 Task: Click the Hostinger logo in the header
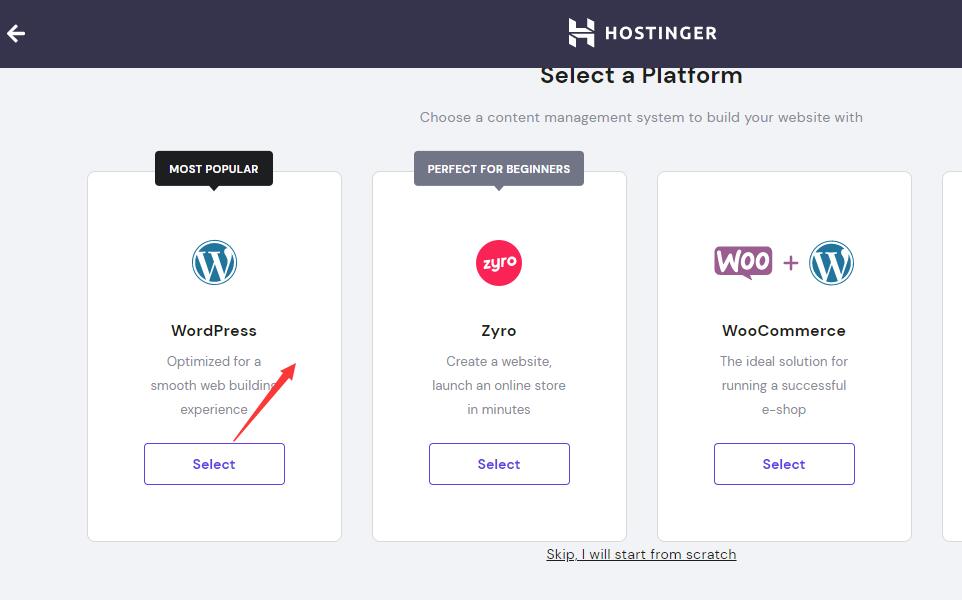pyautogui.click(x=642, y=33)
